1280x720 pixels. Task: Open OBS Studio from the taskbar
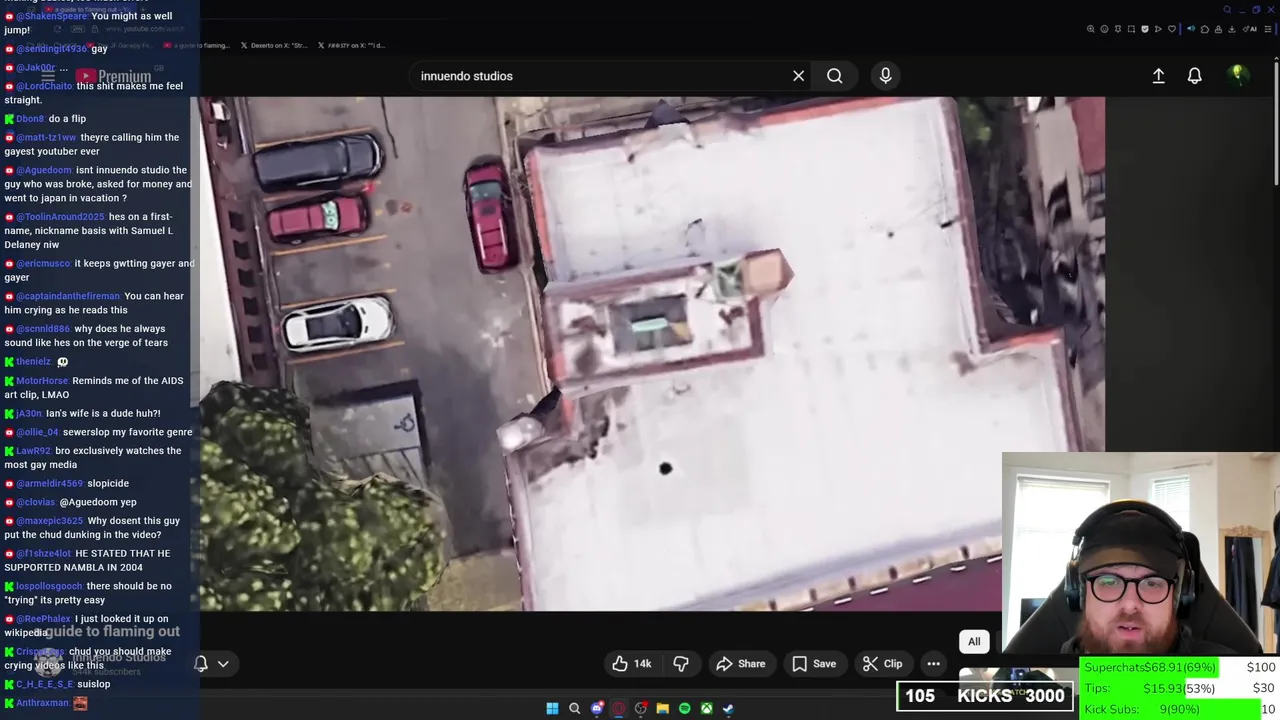[x=641, y=708]
